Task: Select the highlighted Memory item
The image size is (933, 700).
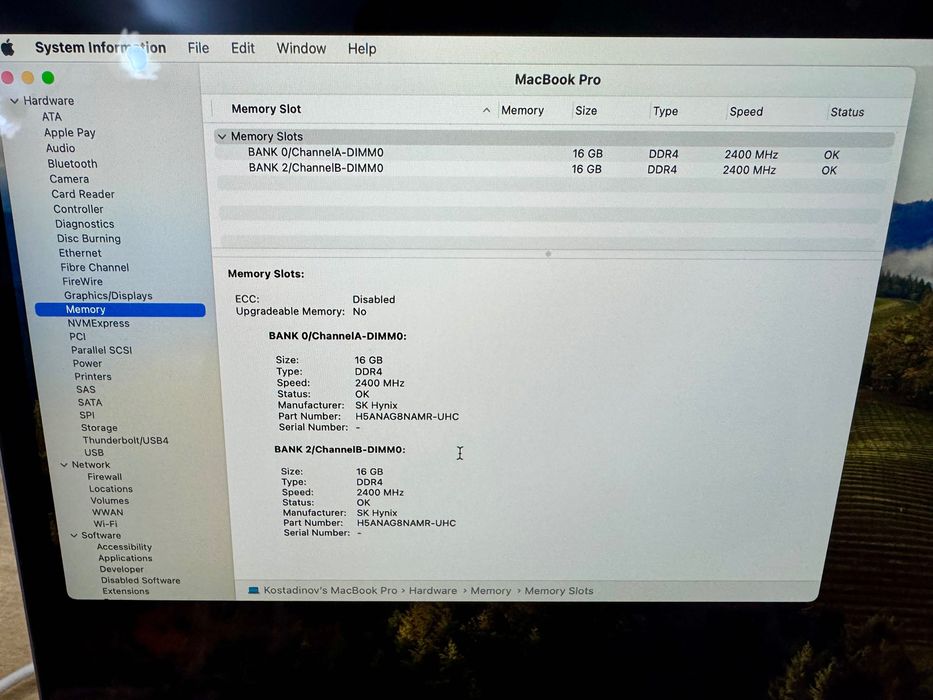Action: 120,310
